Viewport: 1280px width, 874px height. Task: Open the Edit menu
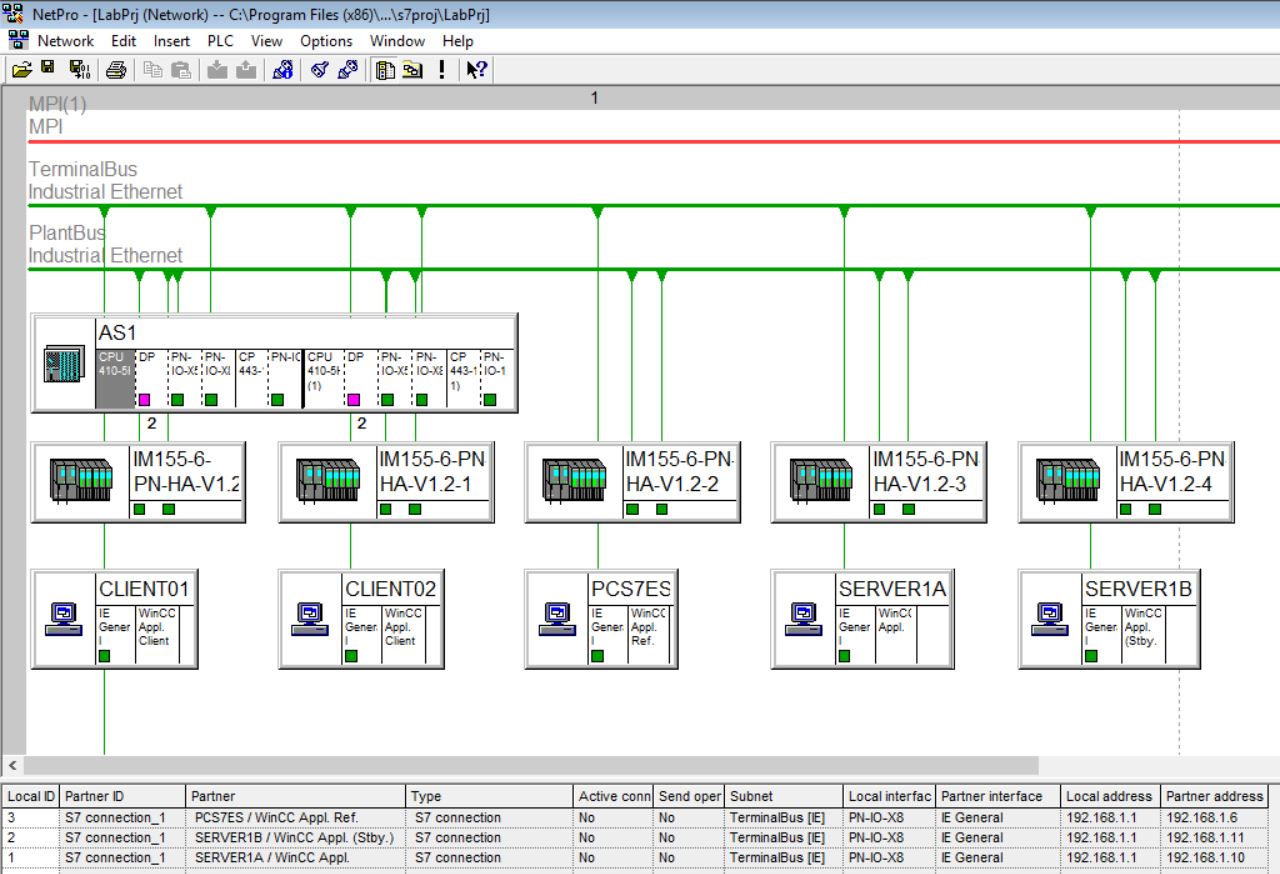tap(123, 41)
